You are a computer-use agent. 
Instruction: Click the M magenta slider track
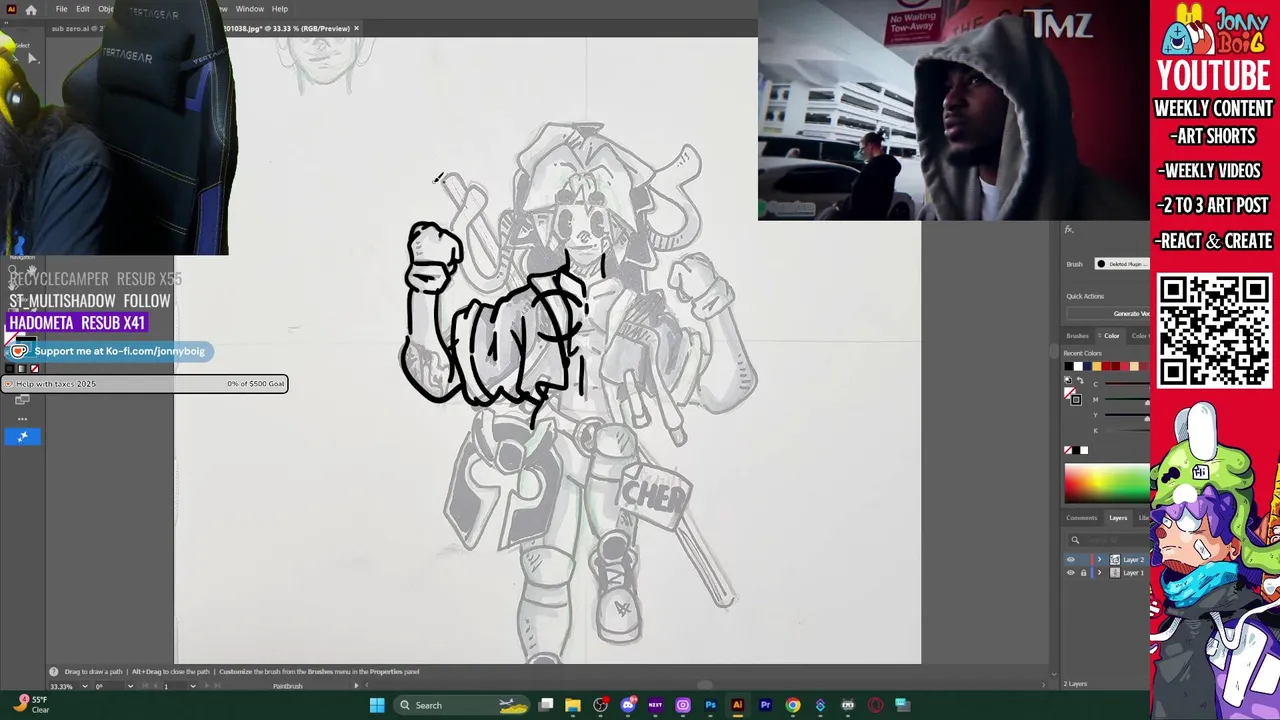coord(1127,400)
